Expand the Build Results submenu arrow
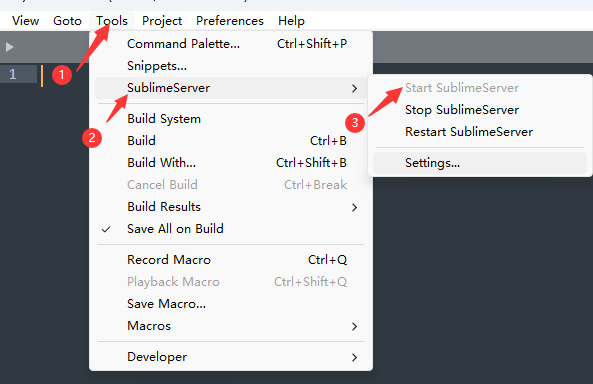593x384 pixels. coord(354,207)
